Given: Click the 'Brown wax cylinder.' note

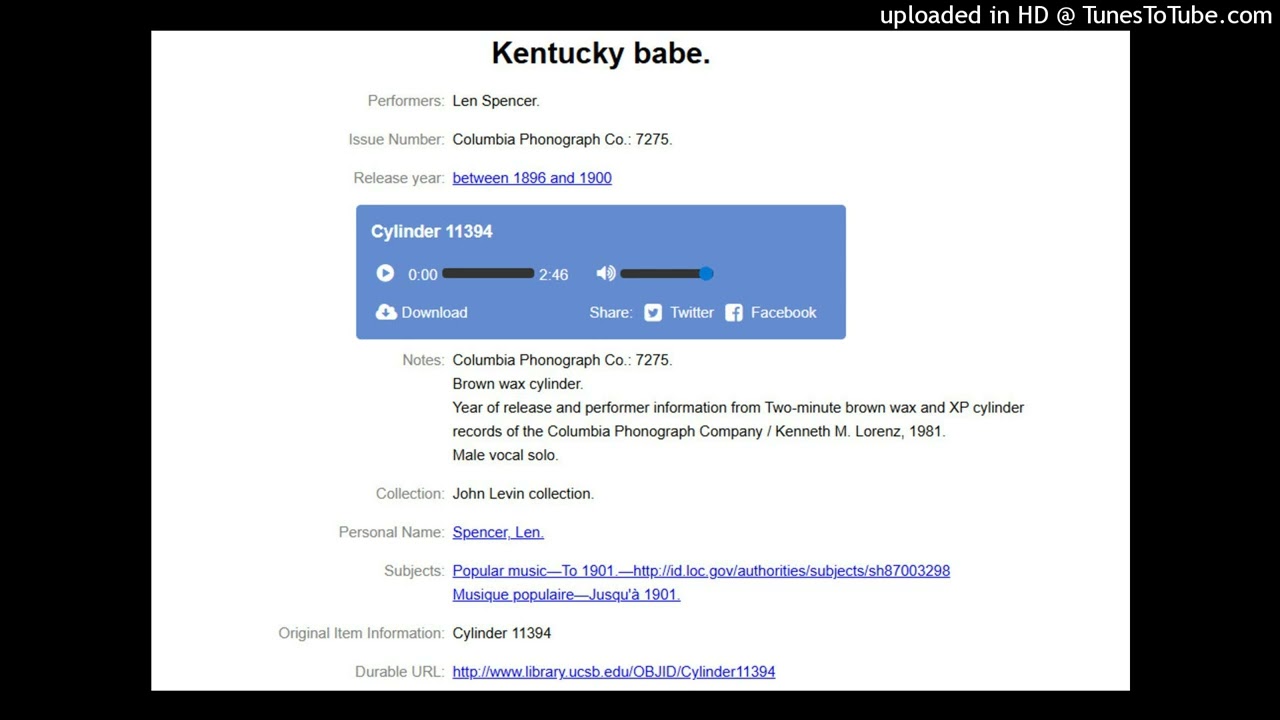Looking at the screenshot, I should click(518, 384).
